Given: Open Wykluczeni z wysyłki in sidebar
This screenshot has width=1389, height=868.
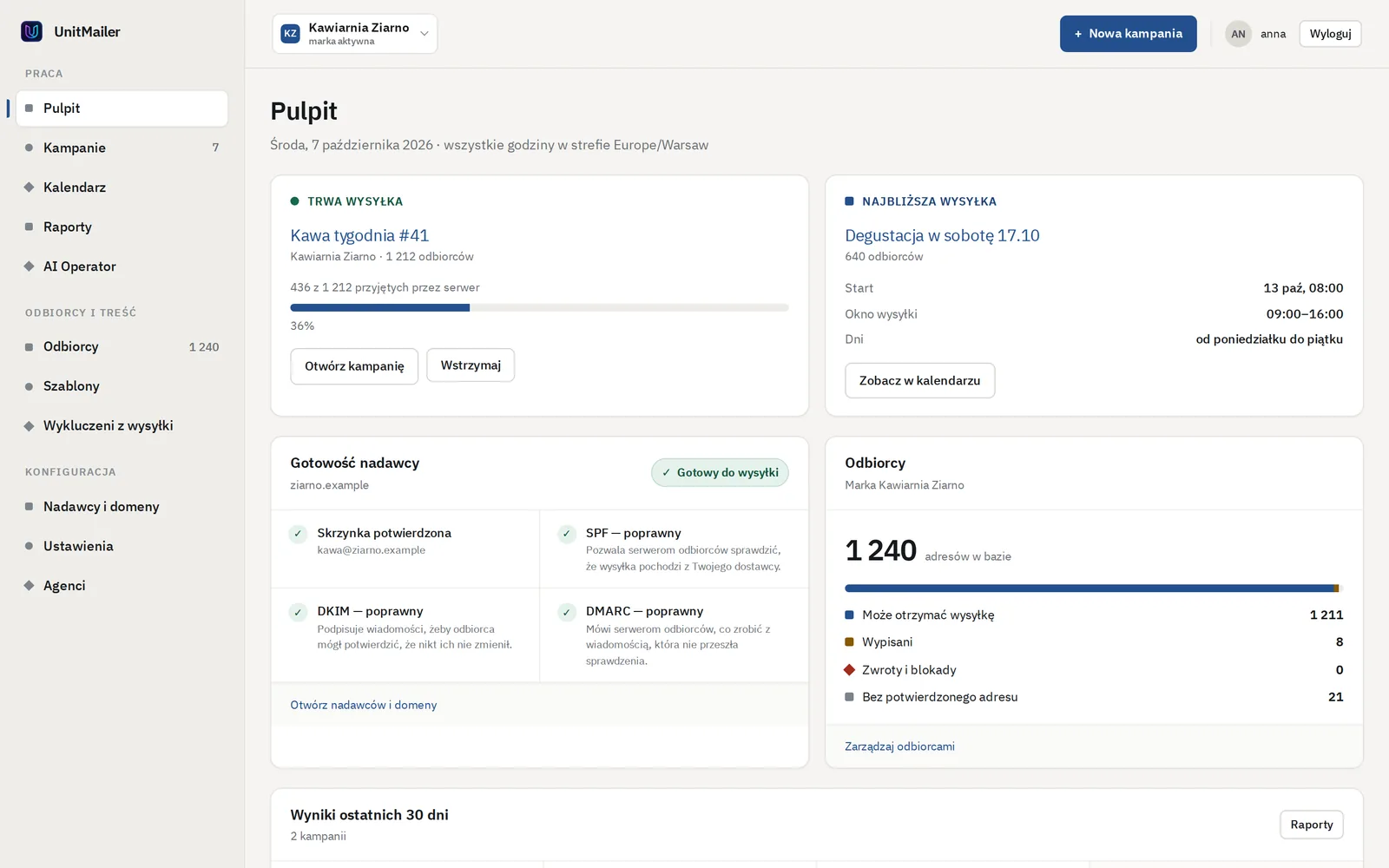Looking at the screenshot, I should click(122, 425).
